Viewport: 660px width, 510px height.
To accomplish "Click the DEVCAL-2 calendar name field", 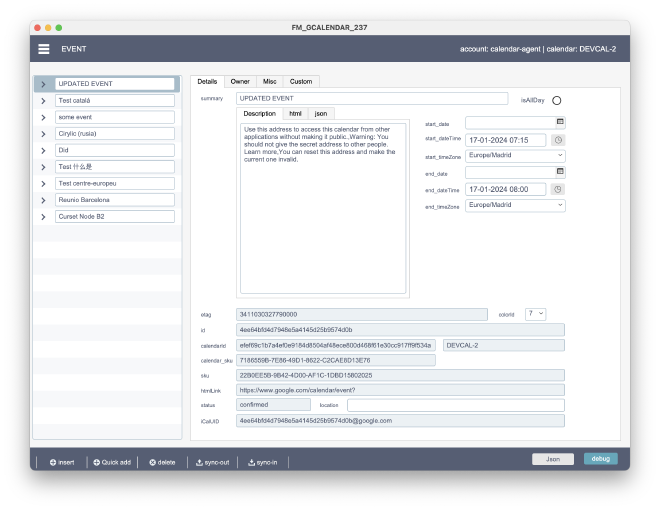I will [504, 345].
